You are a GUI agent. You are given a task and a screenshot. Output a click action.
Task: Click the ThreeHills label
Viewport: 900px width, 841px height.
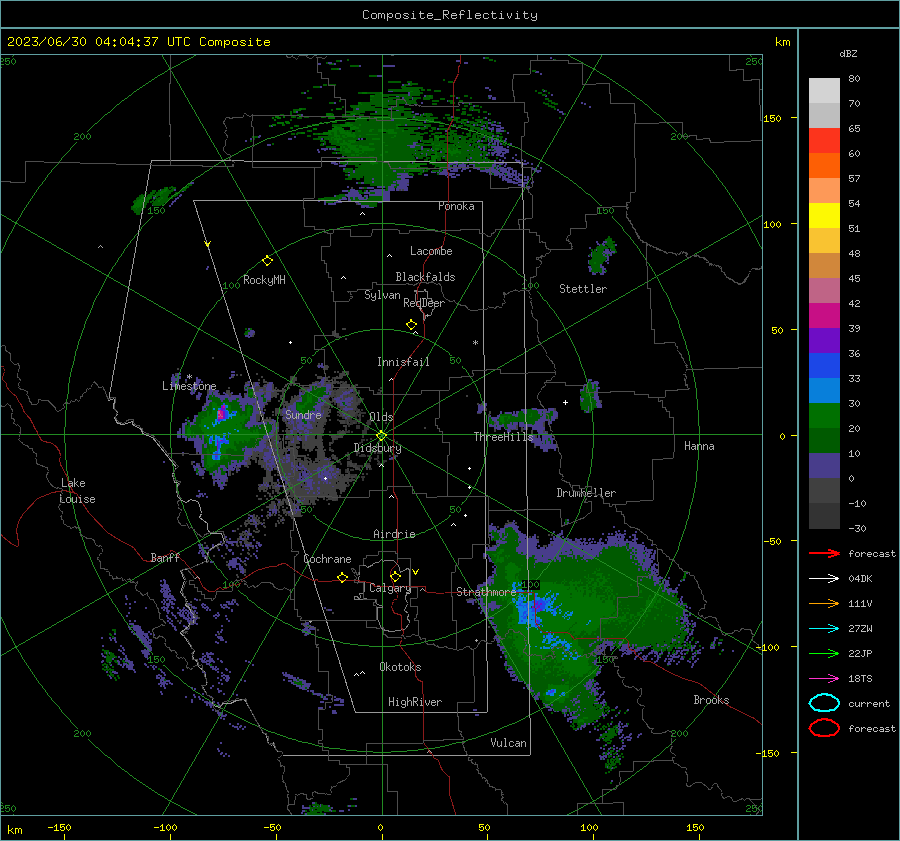click(503, 437)
